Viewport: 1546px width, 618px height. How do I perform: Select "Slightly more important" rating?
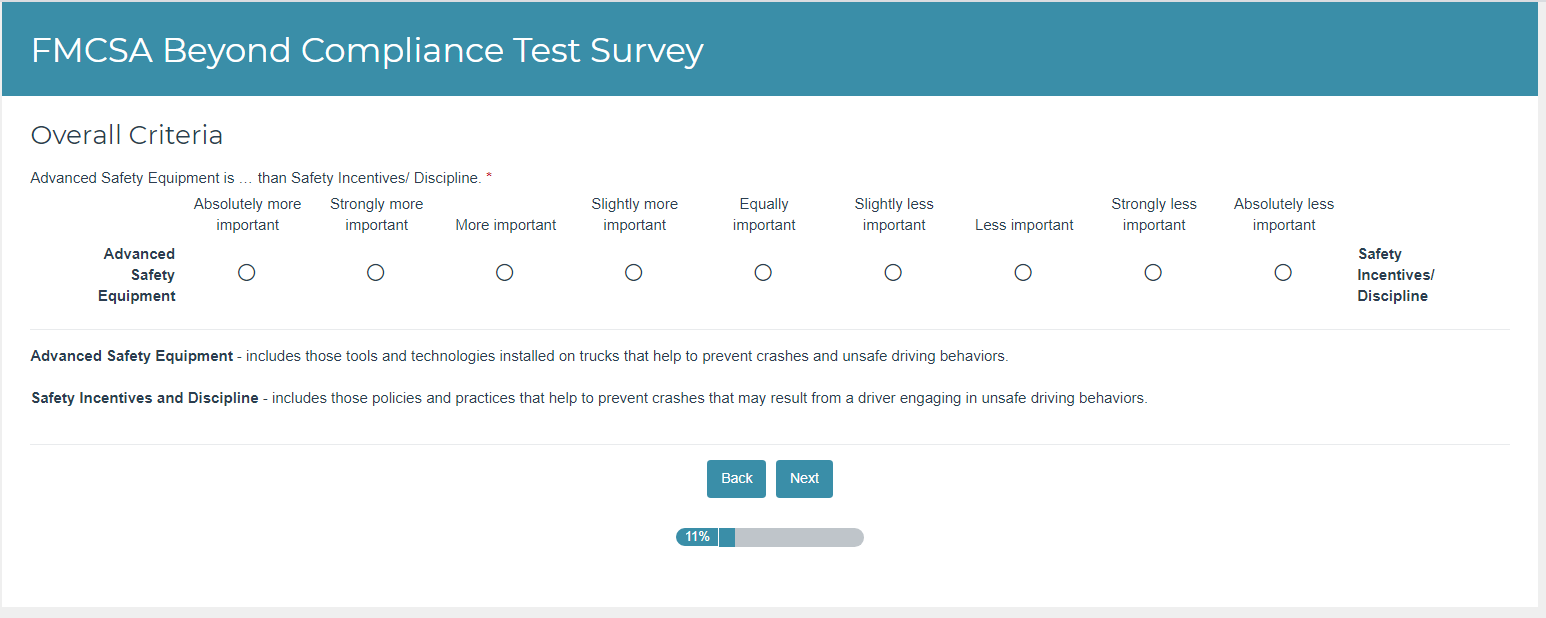click(x=634, y=273)
